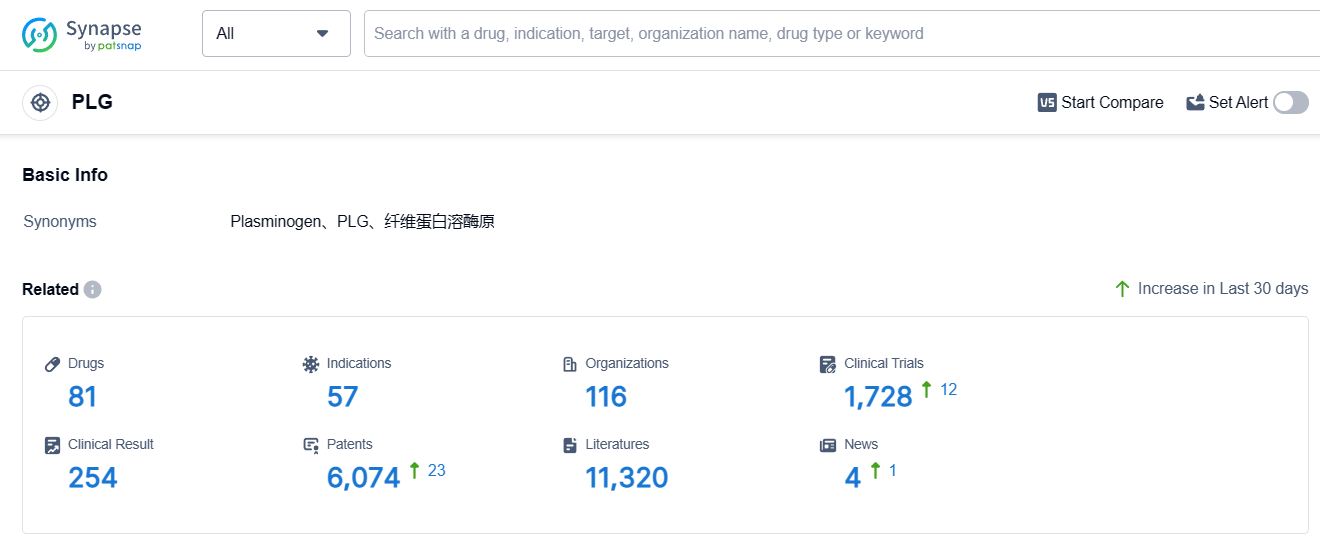Click the main drug search input field
The image size is (1320, 546).
(x=840, y=34)
